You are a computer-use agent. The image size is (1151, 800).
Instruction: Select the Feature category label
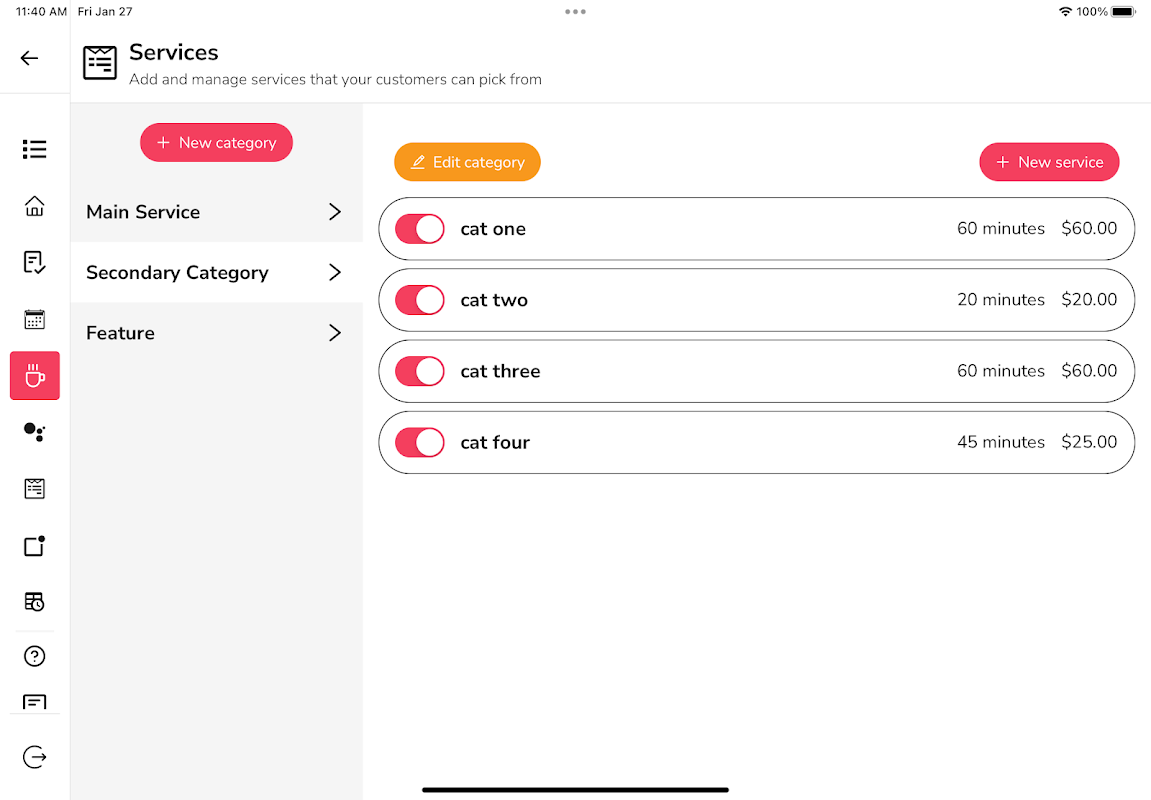point(120,333)
